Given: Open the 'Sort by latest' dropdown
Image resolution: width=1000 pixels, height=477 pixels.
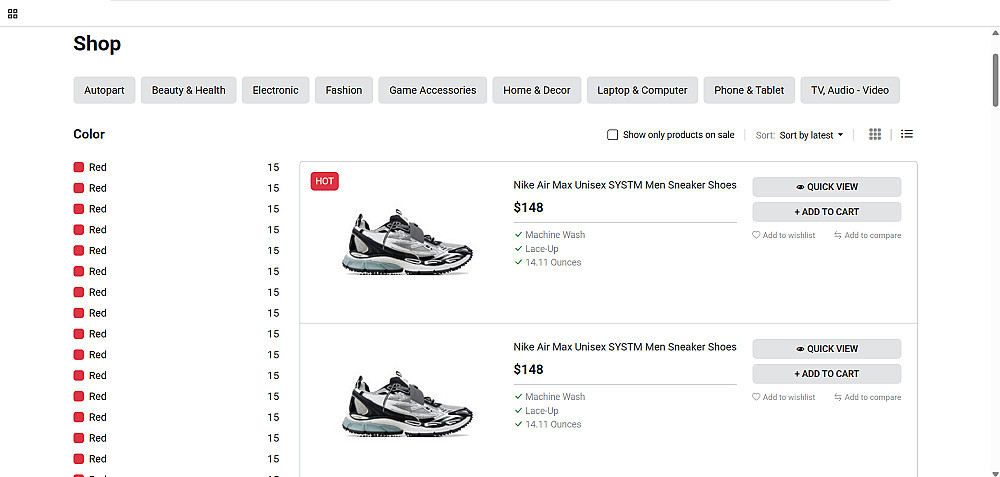Looking at the screenshot, I should click(811, 135).
